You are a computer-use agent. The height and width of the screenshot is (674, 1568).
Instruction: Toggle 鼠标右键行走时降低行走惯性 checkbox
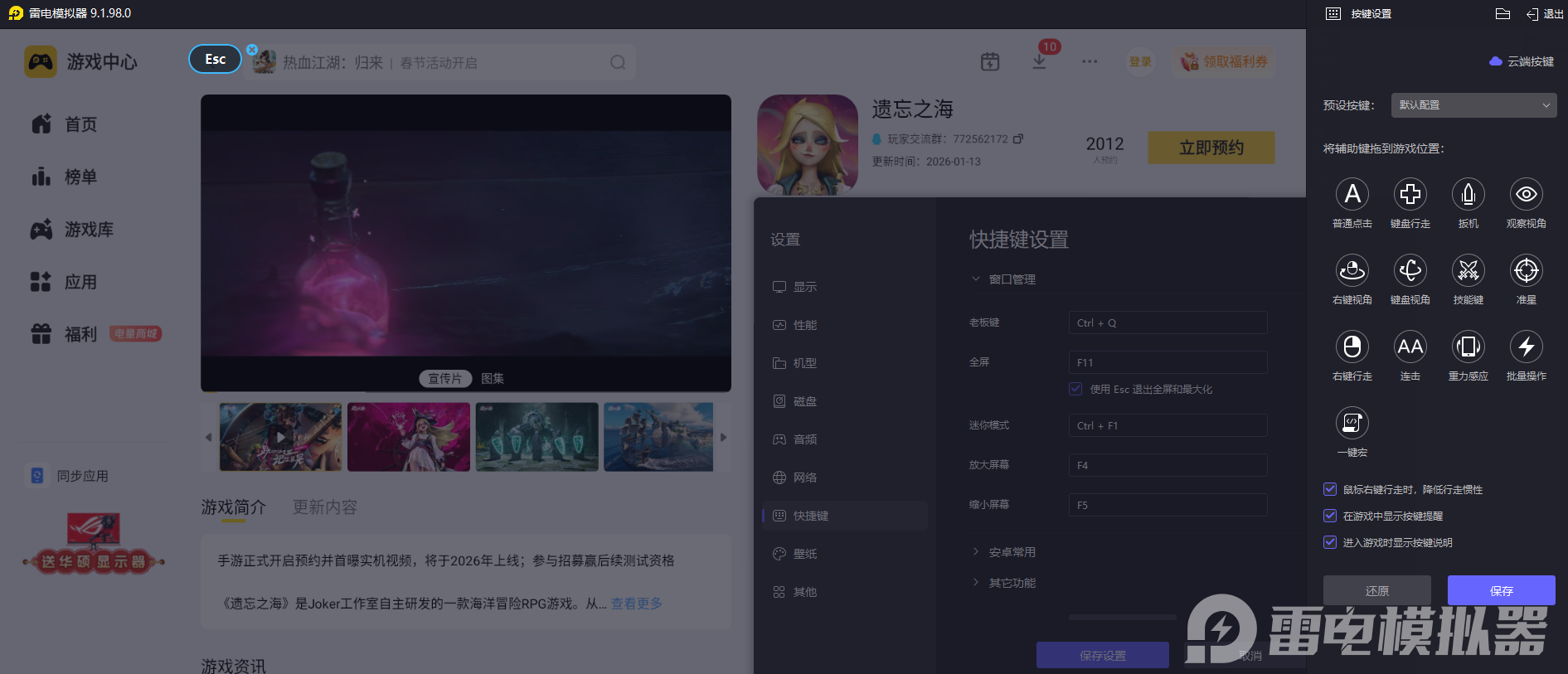tap(1330, 489)
